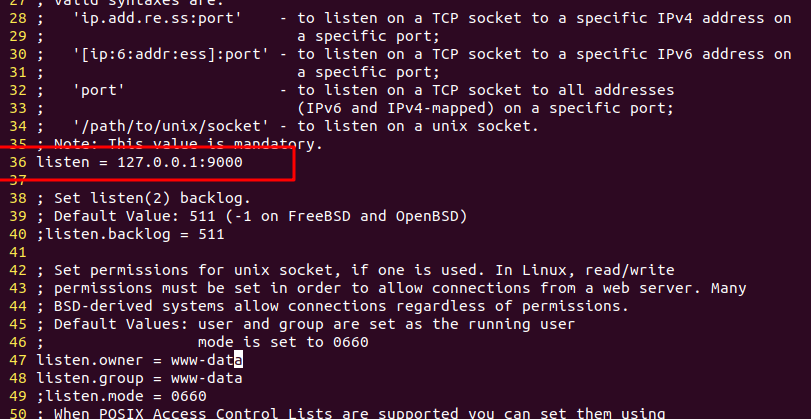
Task: Click the '[ip:6:addr:ess]:port' comment text
Action: coord(171,54)
